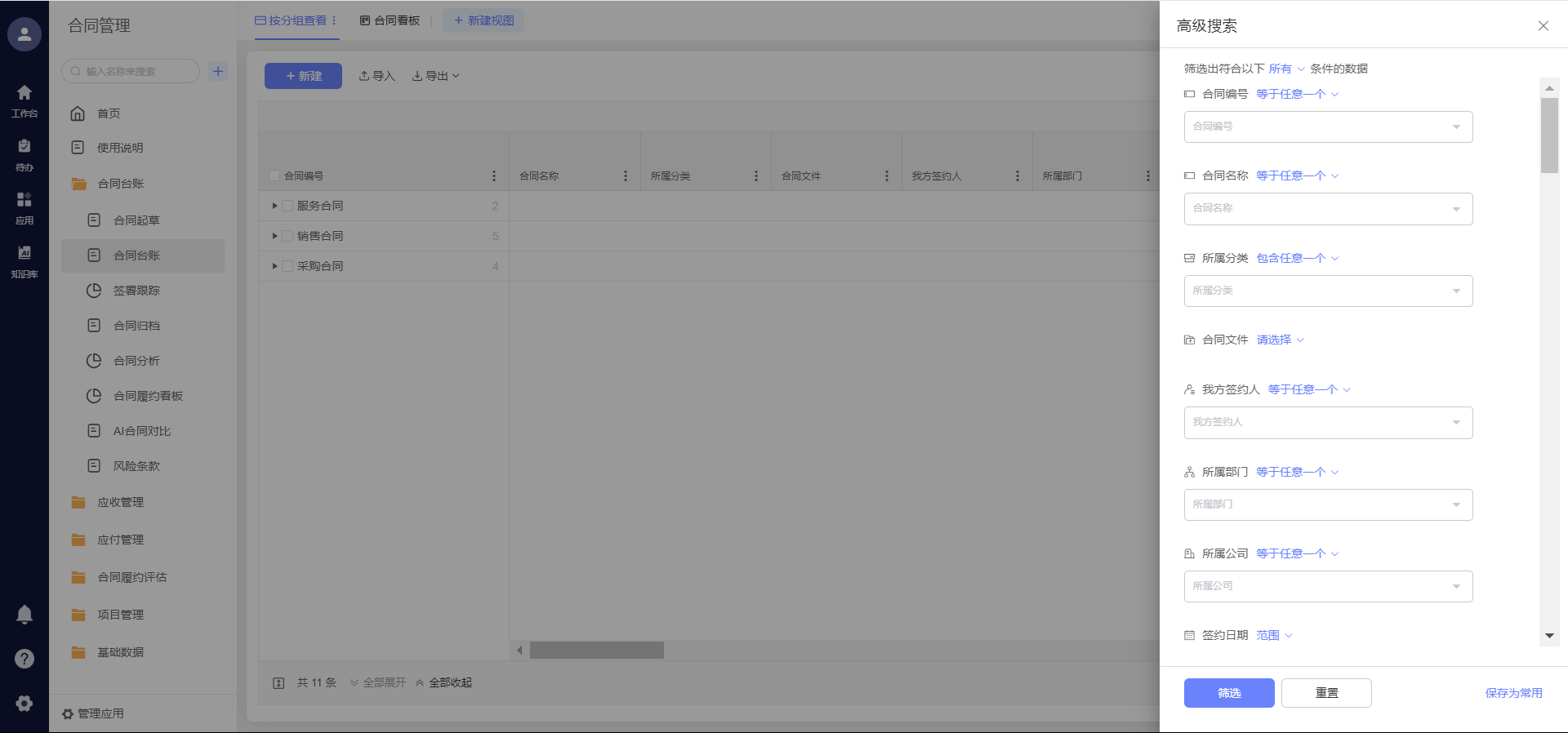The image size is (1568, 733).
Task: Select 签署跟踪 in the sidebar
Action: tap(136, 291)
